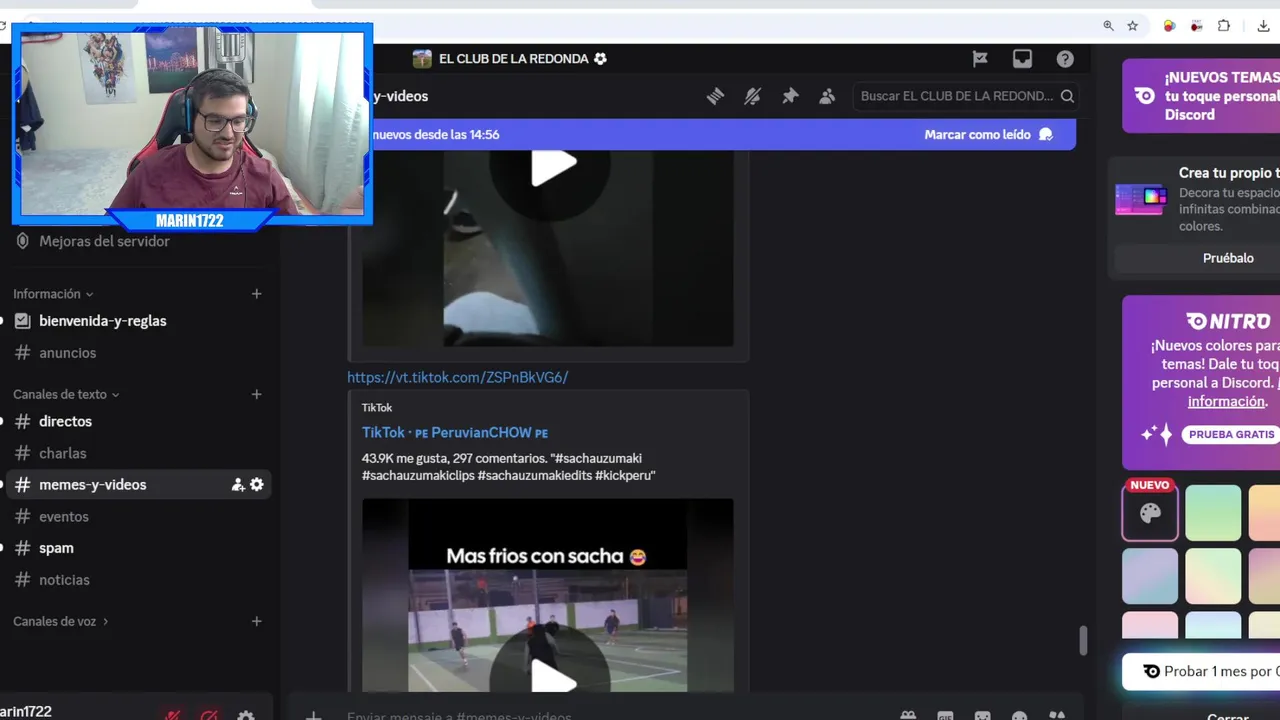Select the solid green theme swatch
Screen dimensions: 1280x720
[x=1213, y=512]
